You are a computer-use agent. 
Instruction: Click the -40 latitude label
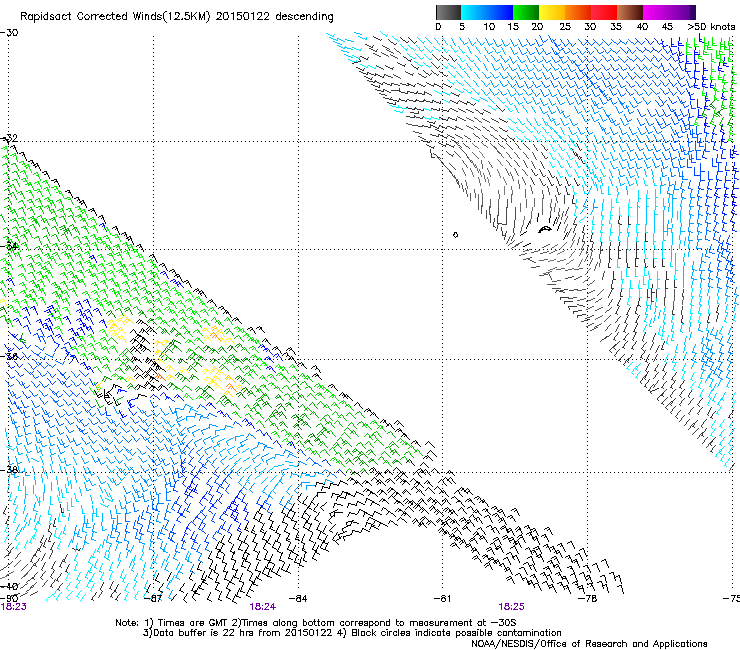click(x=9, y=587)
